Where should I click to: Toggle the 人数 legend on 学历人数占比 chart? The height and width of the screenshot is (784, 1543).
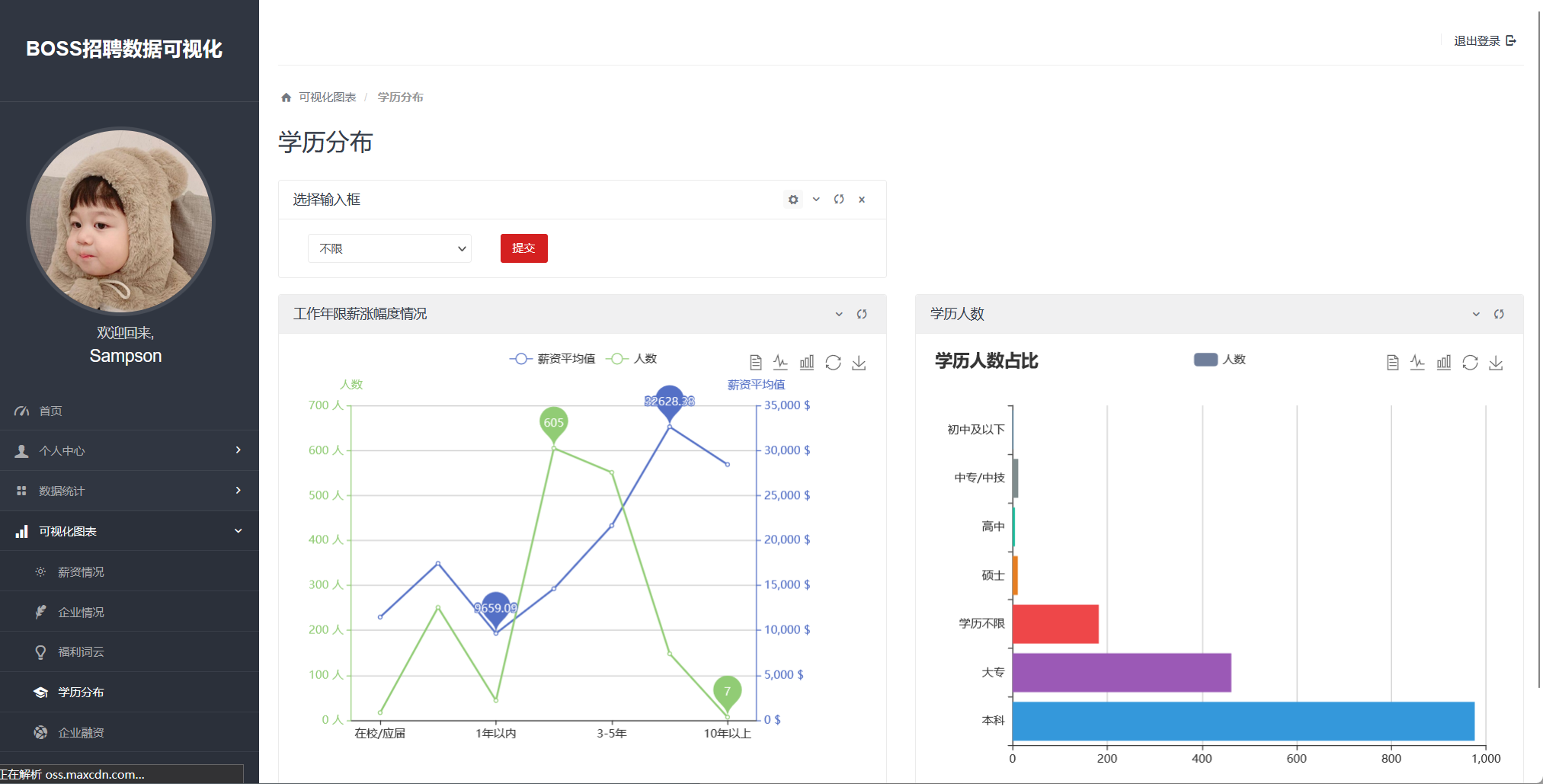point(1219,358)
